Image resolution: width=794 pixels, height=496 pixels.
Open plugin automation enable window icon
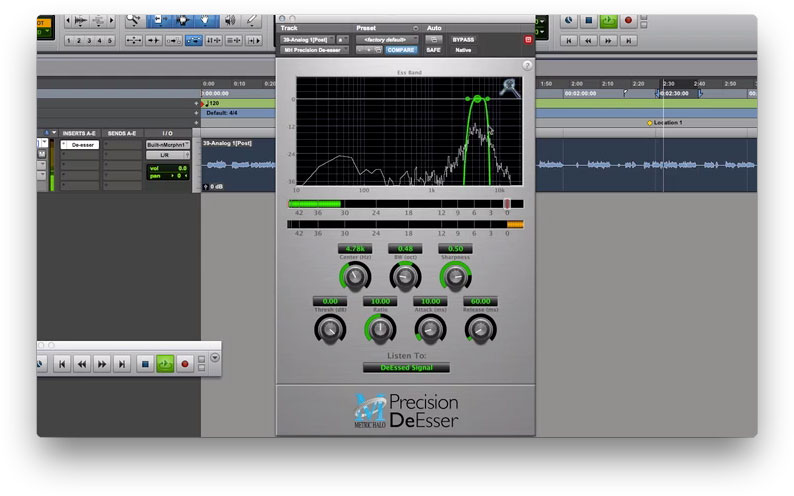433,39
